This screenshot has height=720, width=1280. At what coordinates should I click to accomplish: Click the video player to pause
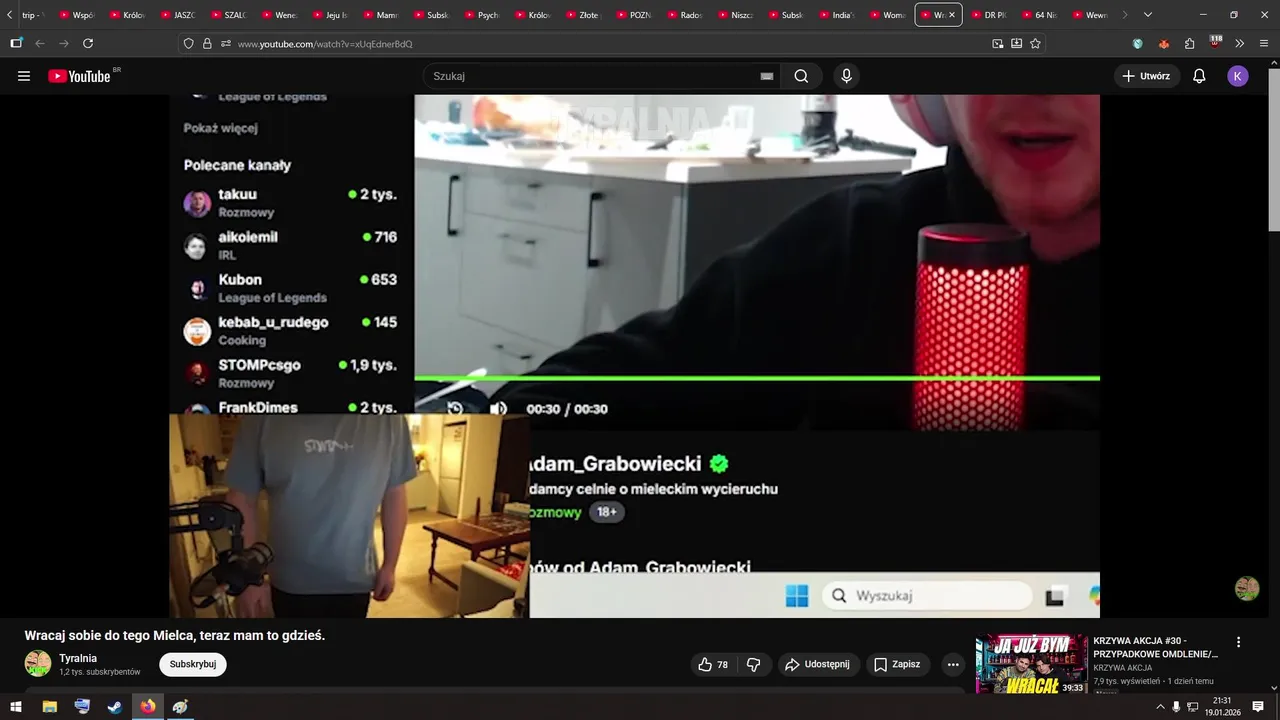click(x=635, y=355)
